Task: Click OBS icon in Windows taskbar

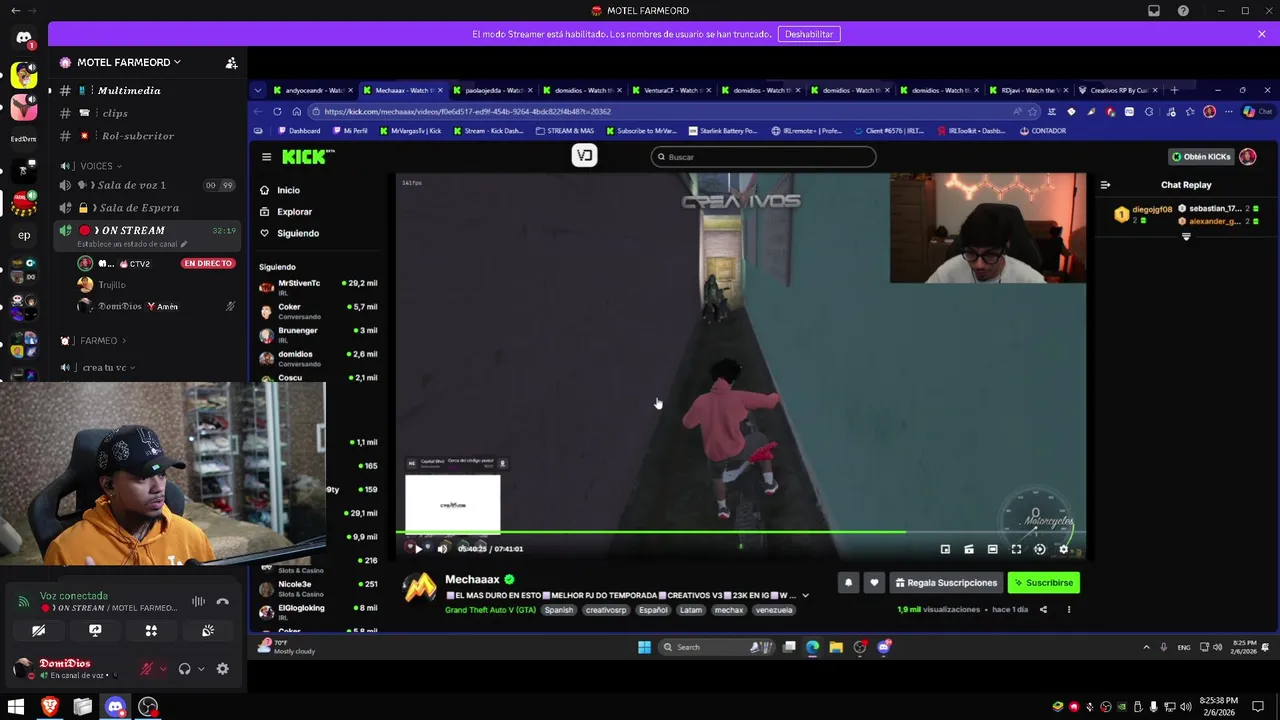Action: [x=148, y=707]
